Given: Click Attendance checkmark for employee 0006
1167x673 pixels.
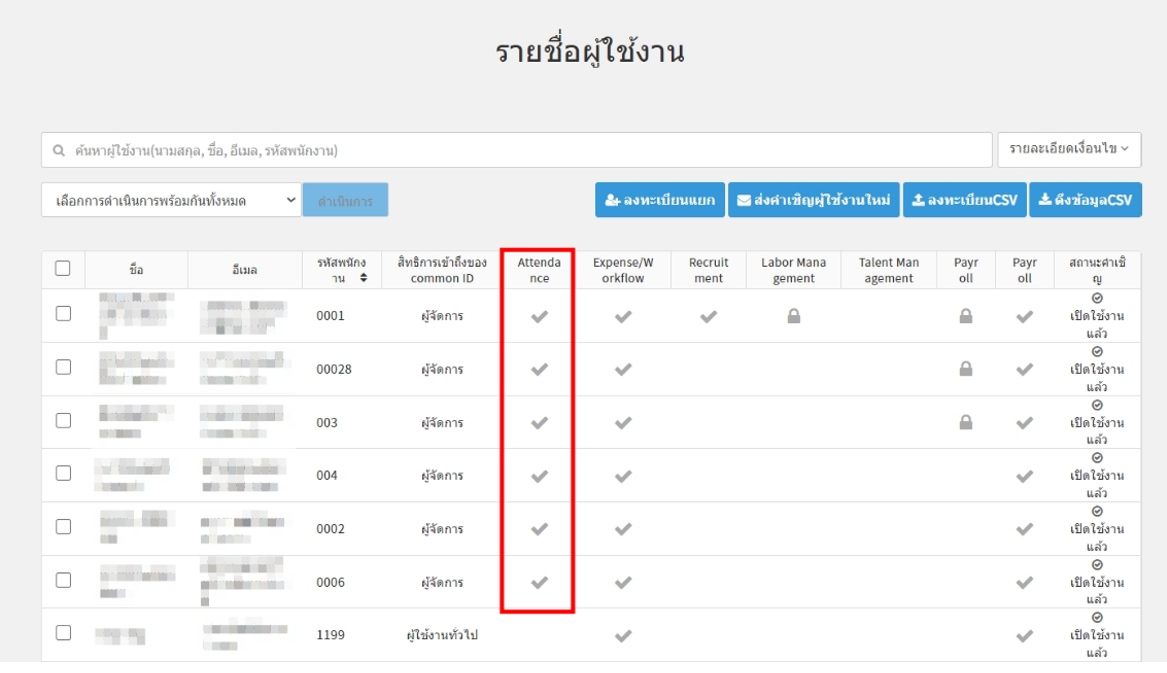Looking at the screenshot, I should pos(539,582).
